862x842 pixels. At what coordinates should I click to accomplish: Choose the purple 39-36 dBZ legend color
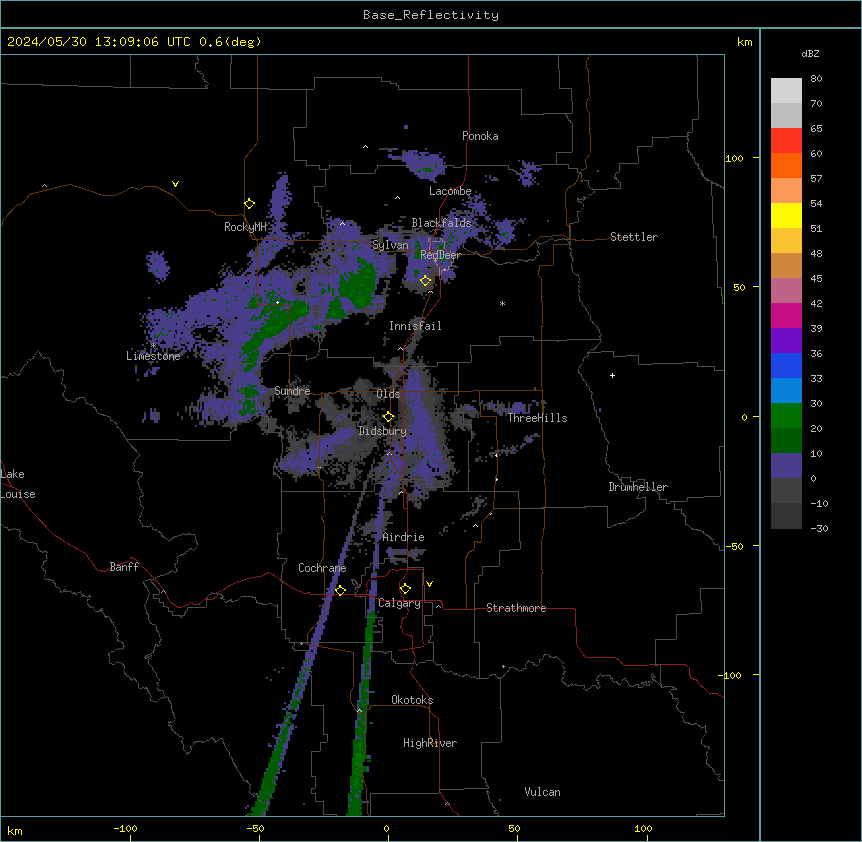click(x=786, y=341)
